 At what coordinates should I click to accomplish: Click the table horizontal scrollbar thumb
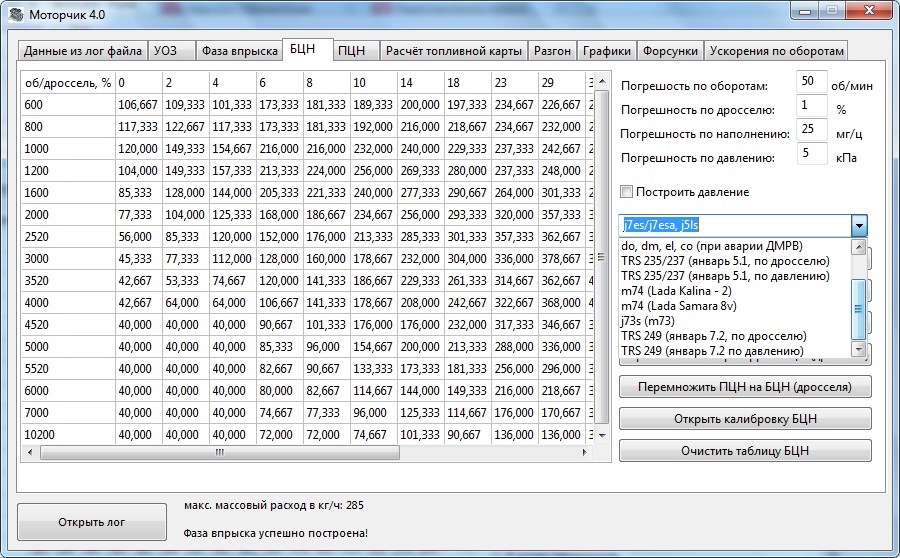click(x=219, y=452)
